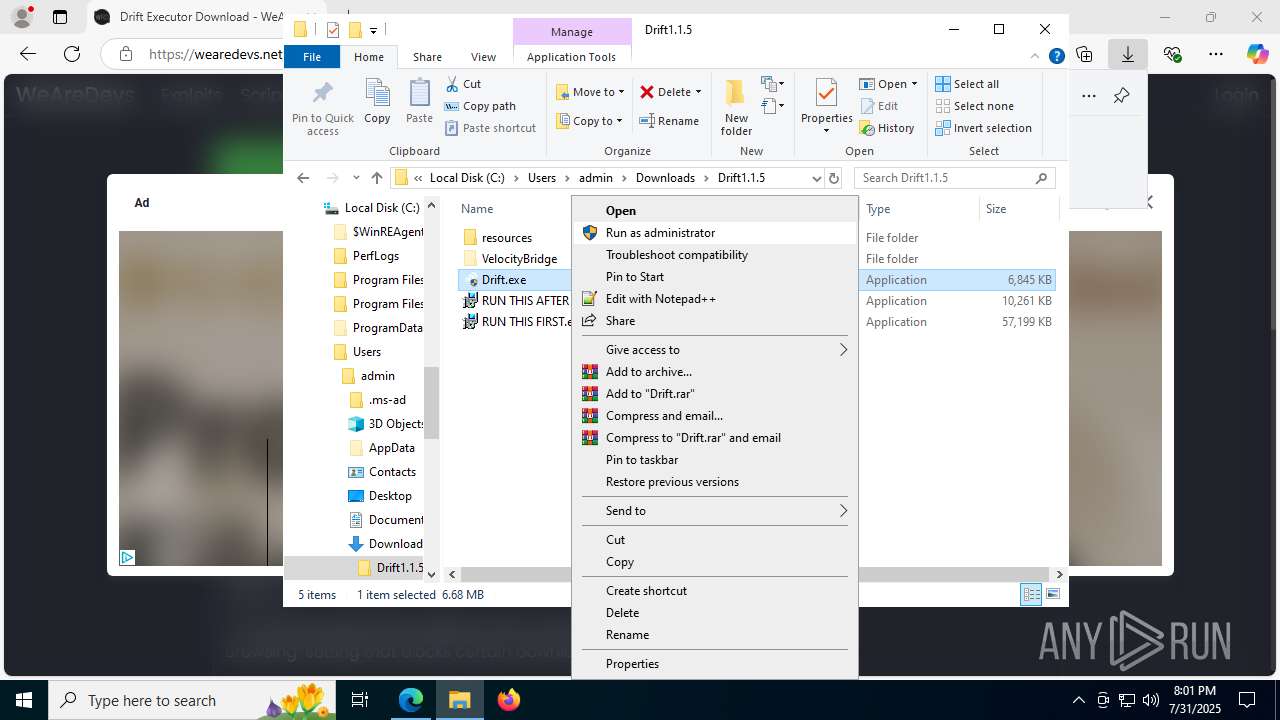The width and height of the screenshot is (1280, 720).
Task: Switch to the Share ribbon tab
Action: (427, 57)
